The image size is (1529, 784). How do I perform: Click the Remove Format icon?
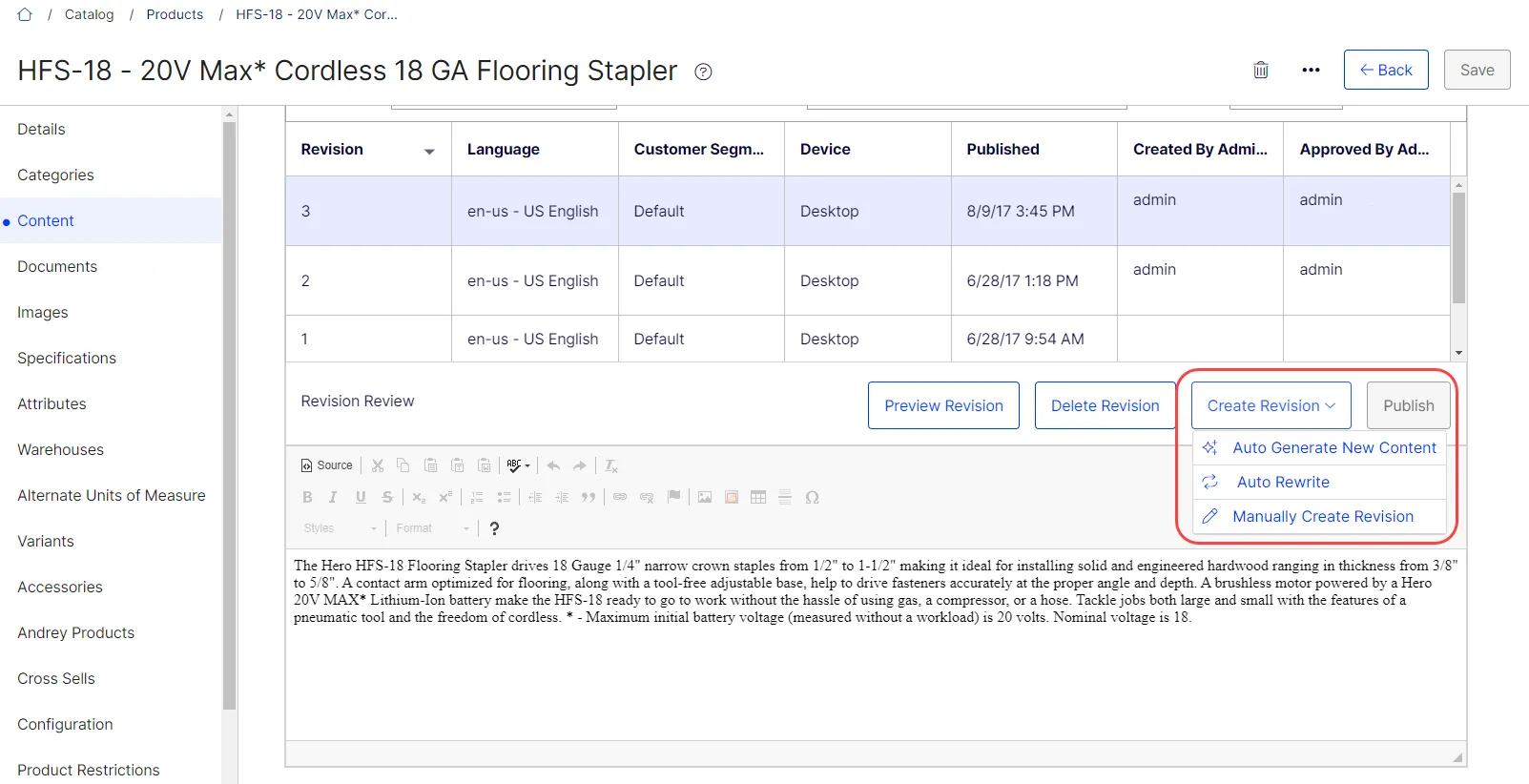[x=611, y=465]
